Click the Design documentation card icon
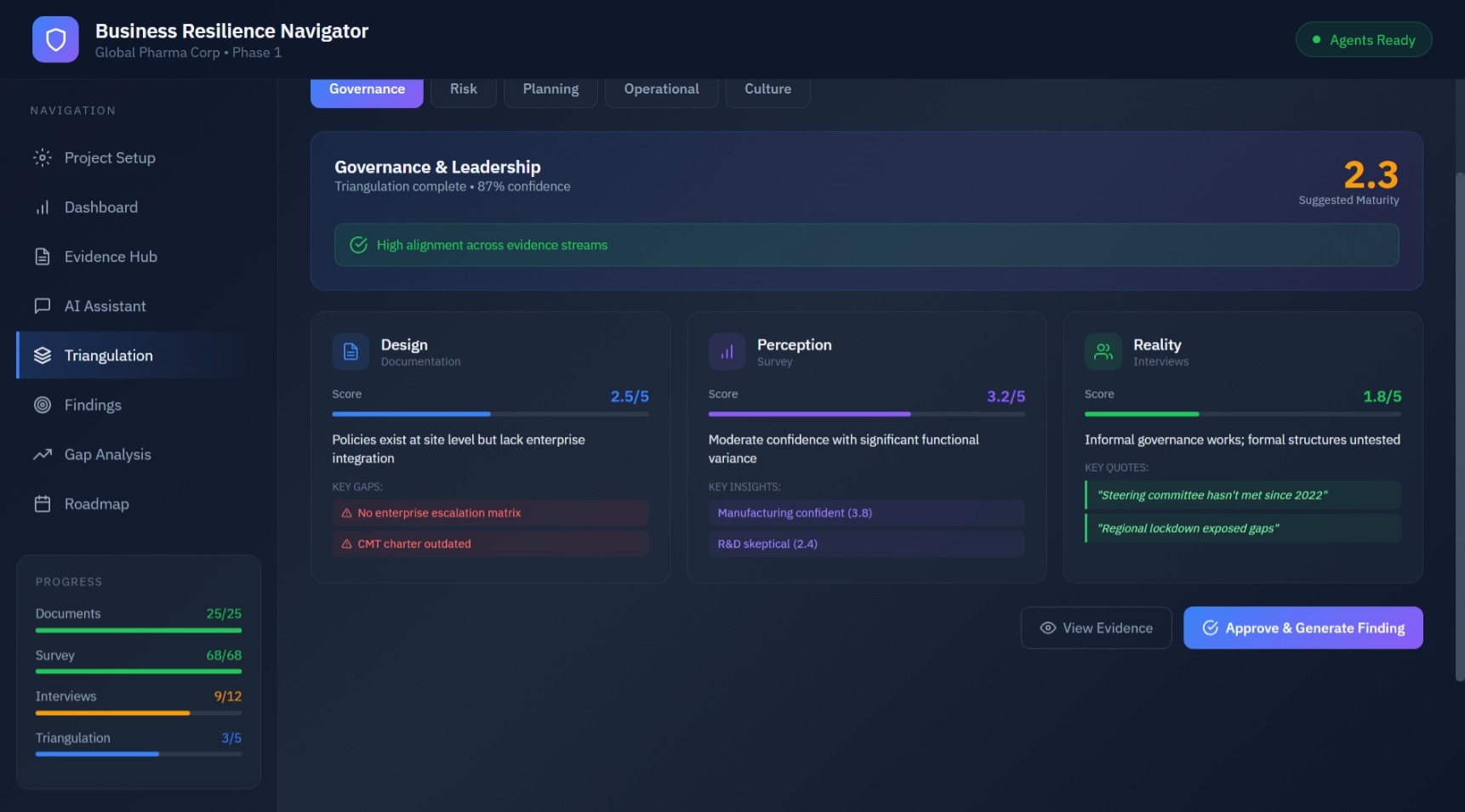Image resolution: width=1465 pixels, height=812 pixels. tap(350, 350)
